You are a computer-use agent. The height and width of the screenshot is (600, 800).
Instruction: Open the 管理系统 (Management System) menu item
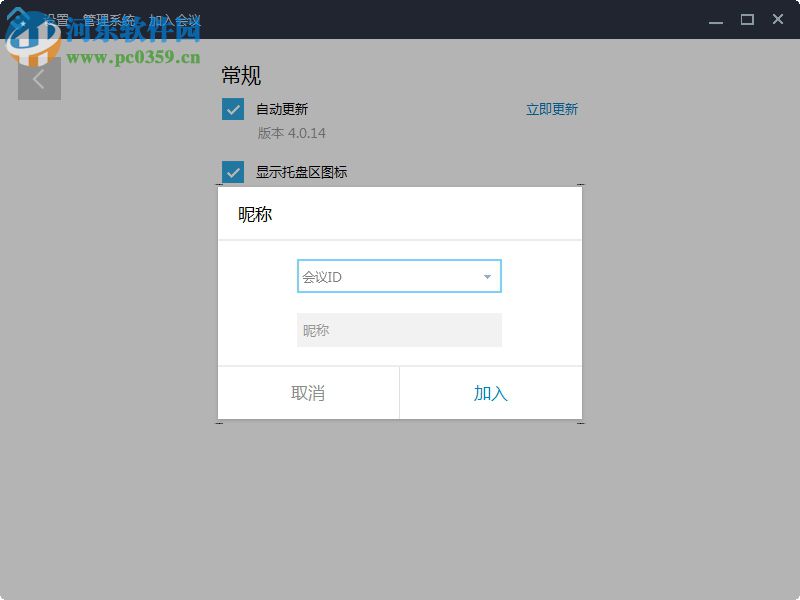click(x=110, y=15)
